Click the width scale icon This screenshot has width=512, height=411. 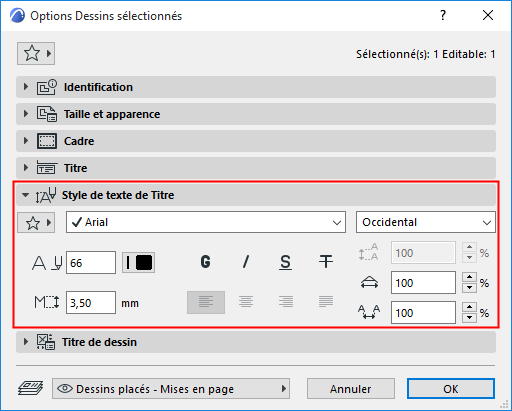pos(369,283)
